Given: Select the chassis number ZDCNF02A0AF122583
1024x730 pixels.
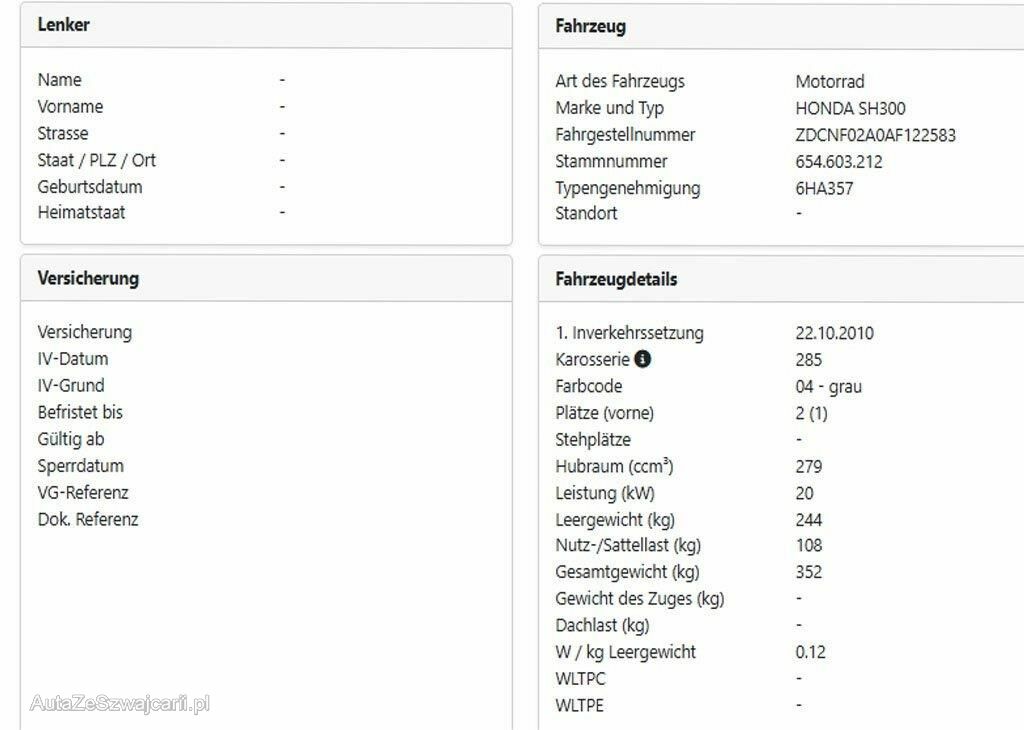Looking at the screenshot, I should [875, 135].
